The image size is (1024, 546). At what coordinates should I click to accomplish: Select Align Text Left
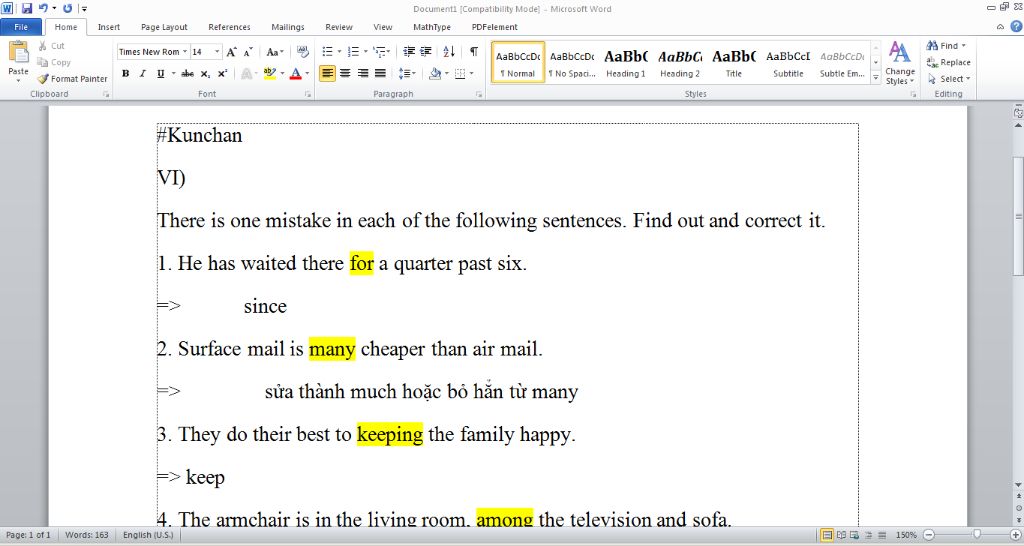[327, 74]
